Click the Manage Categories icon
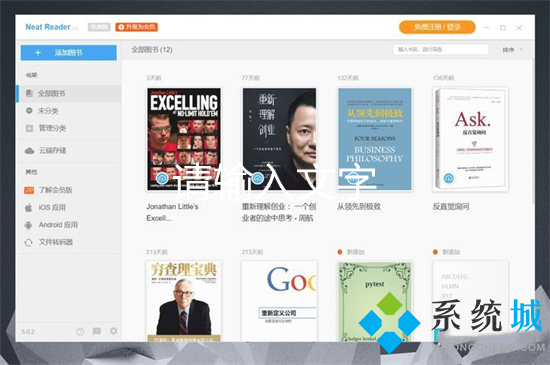This screenshot has height=365, width=550. 29,128
